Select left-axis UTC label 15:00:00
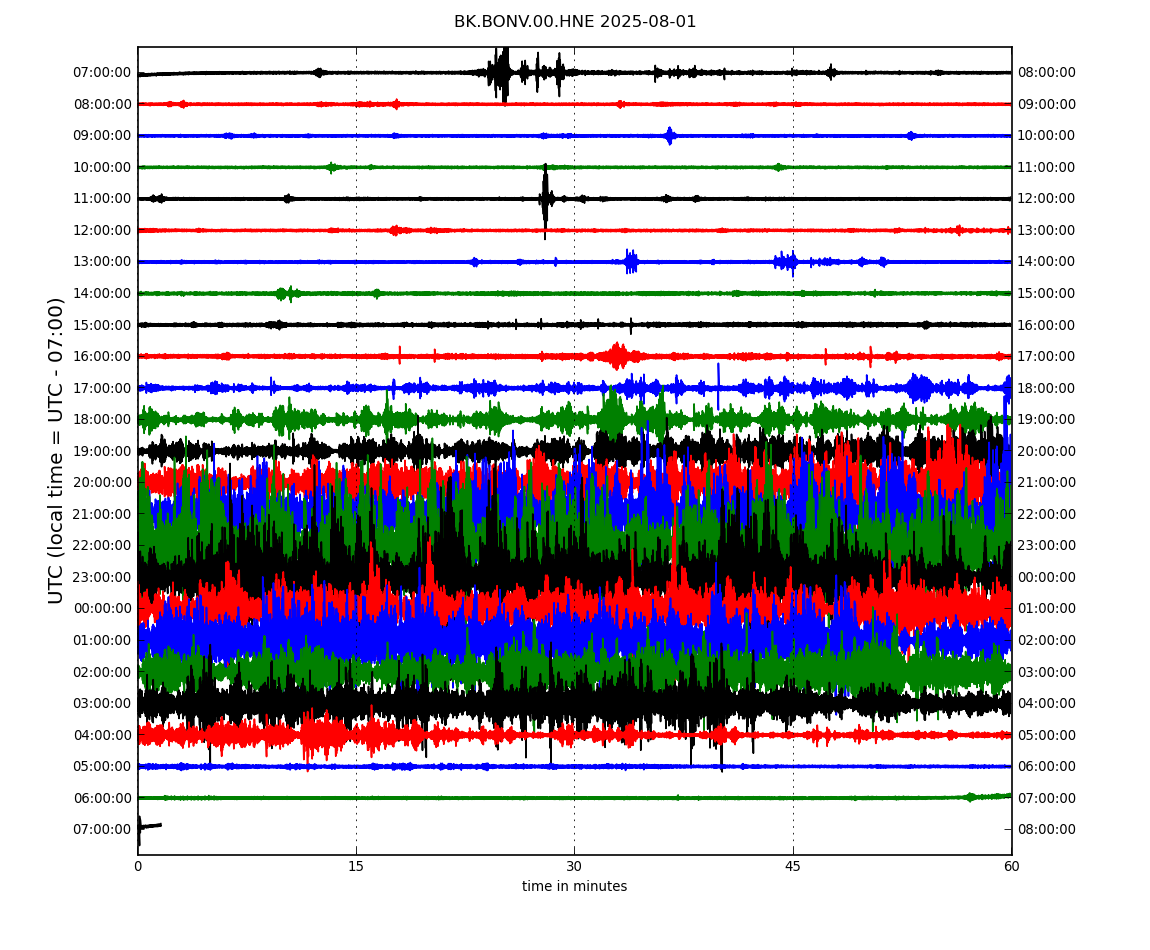Image resolution: width=1150 pixels, height=950 pixels. [x=103, y=325]
